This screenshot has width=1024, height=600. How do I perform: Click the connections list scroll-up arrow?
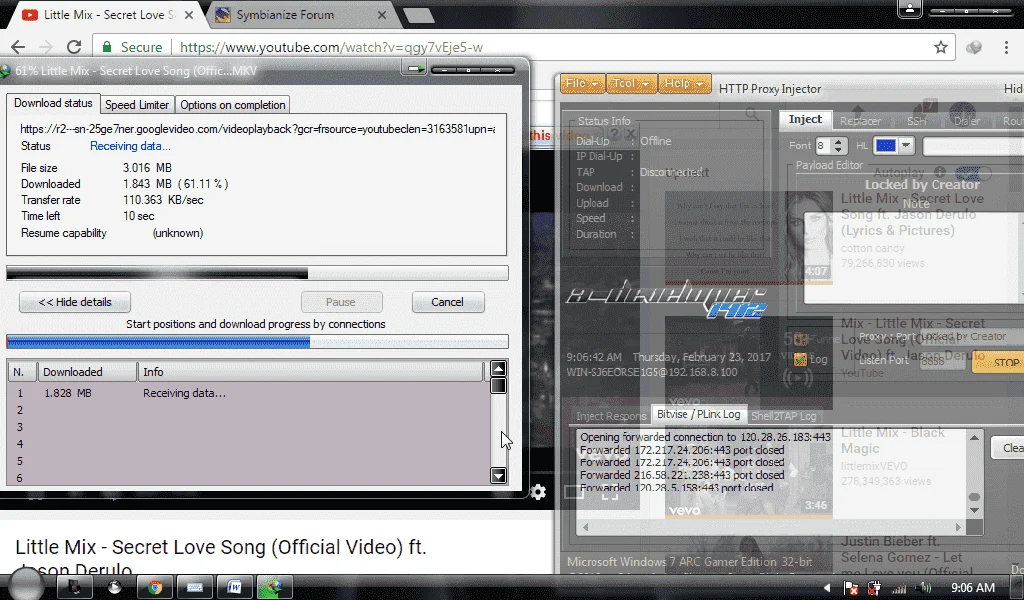pyautogui.click(x=498, y=369)
